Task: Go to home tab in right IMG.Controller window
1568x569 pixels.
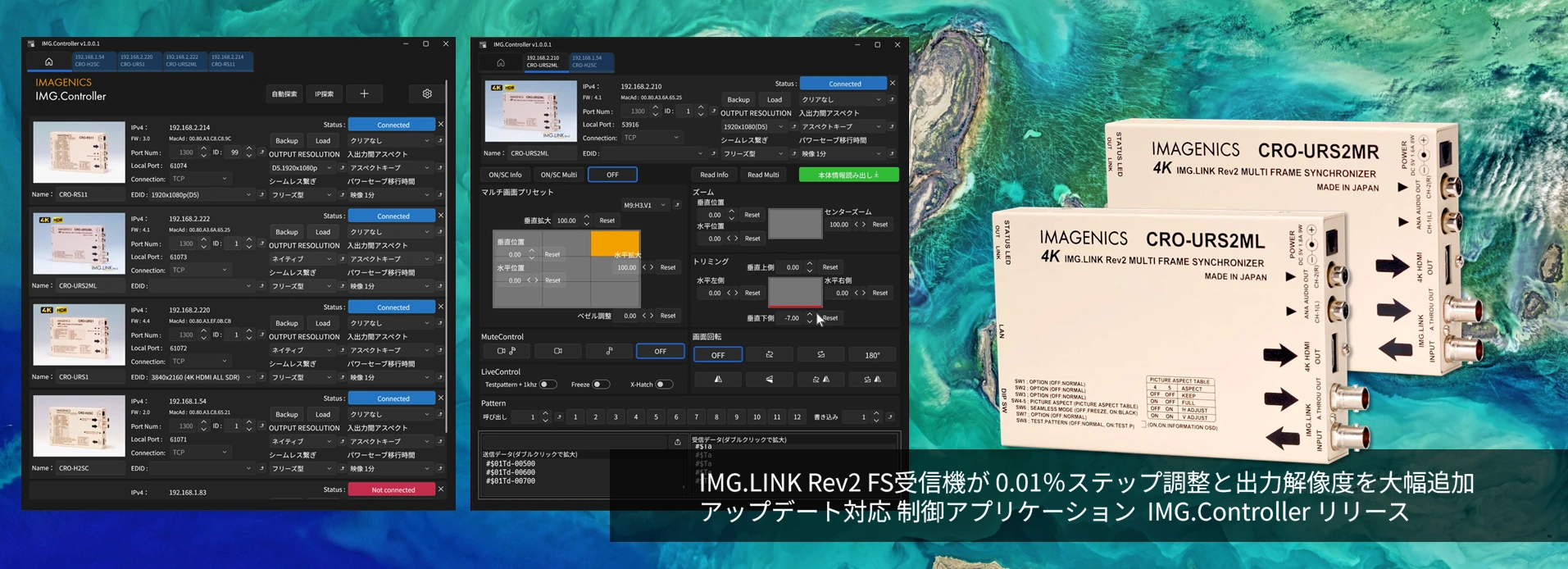Action: 501,62
